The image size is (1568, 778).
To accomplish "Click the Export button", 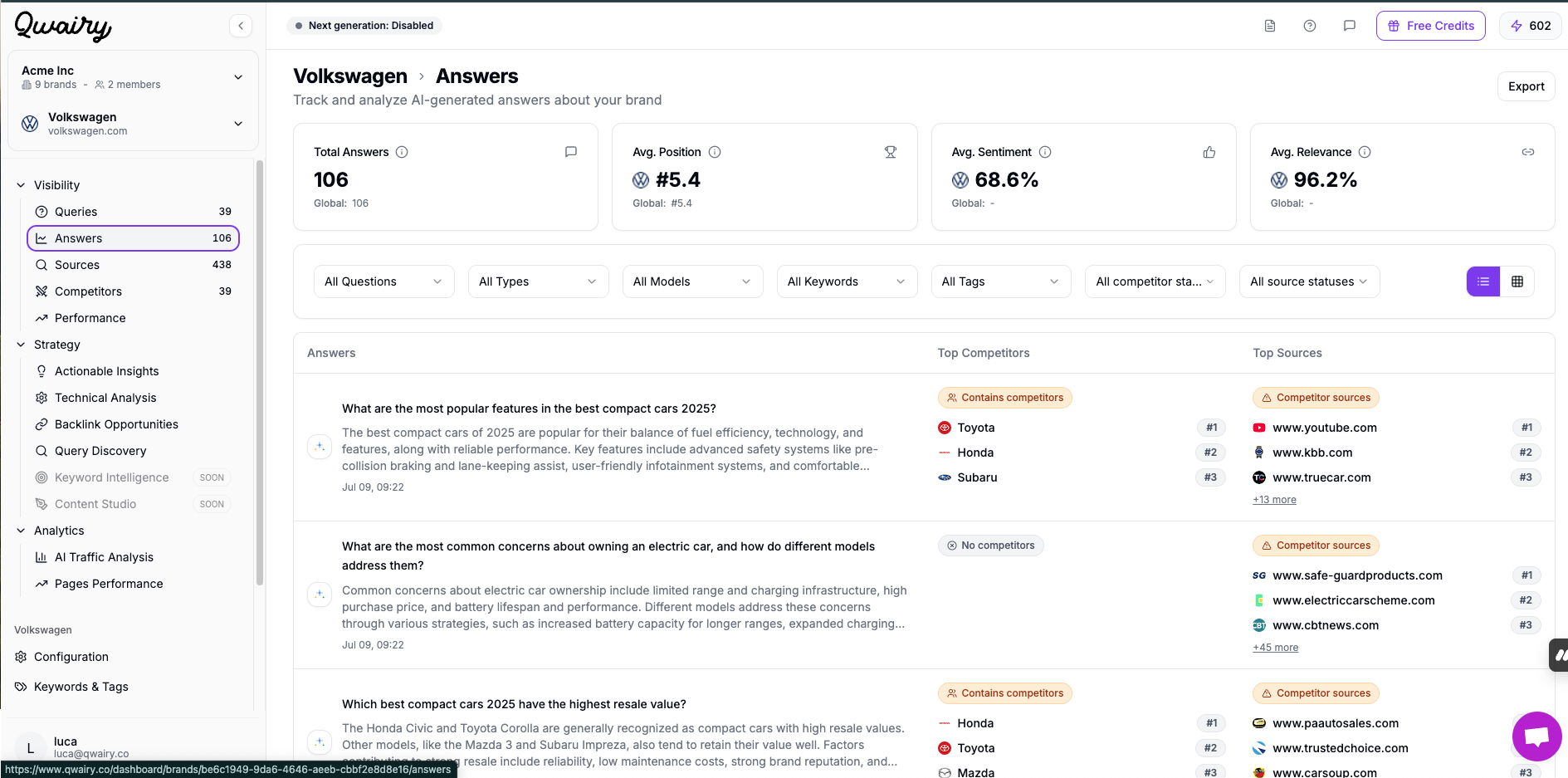I will [x=1526, y=86].
